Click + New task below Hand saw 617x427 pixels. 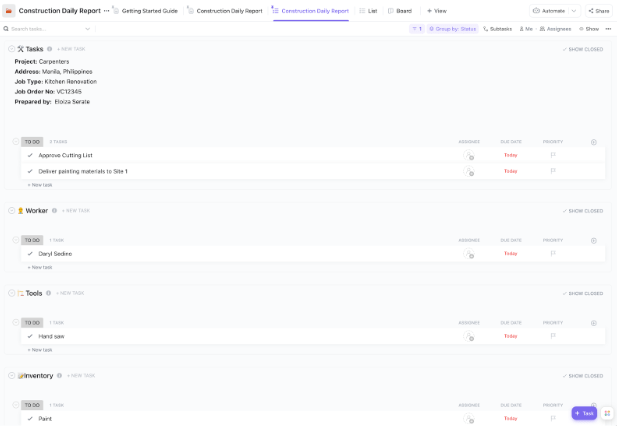pos(40,350)
